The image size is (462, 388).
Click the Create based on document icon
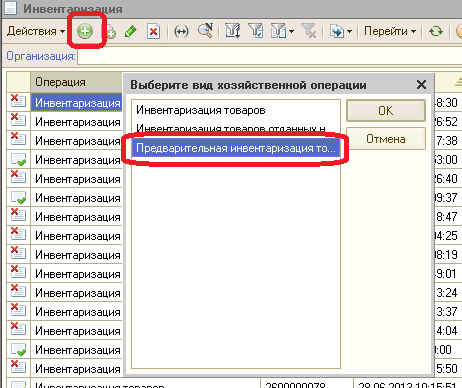click(337, 31)
